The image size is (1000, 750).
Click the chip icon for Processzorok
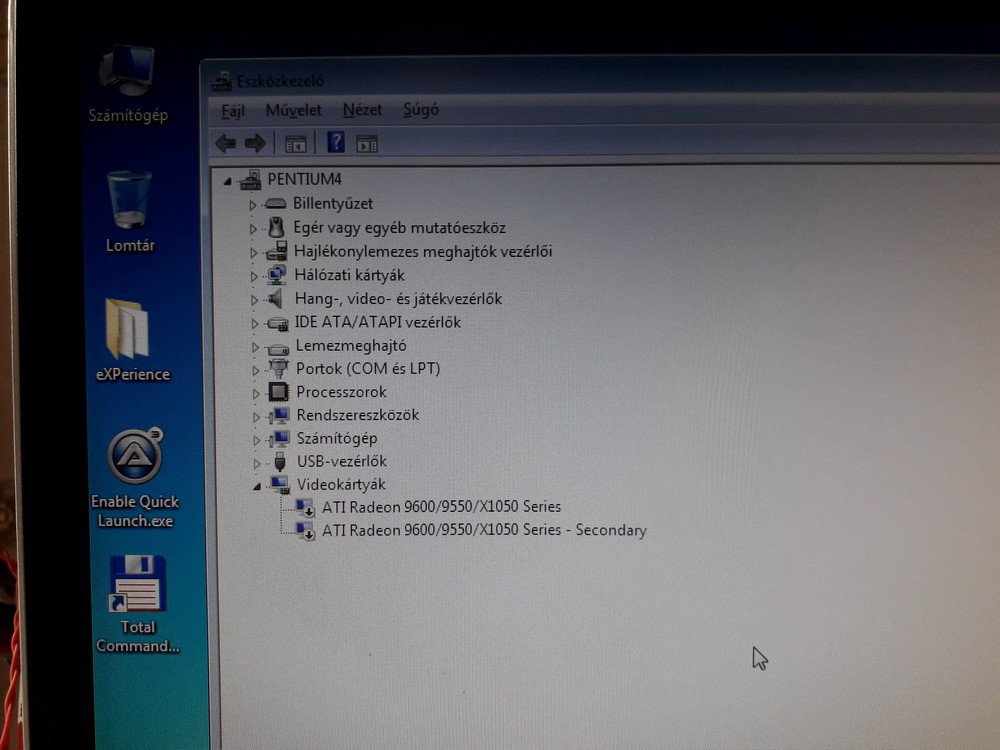(278, 392)
